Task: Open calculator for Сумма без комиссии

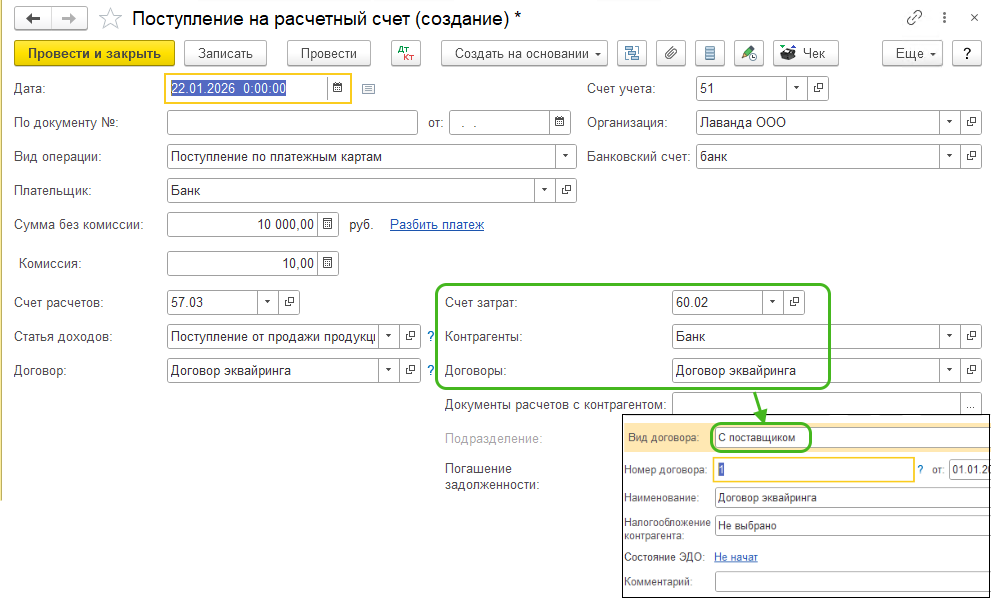Action: (327, 225)
